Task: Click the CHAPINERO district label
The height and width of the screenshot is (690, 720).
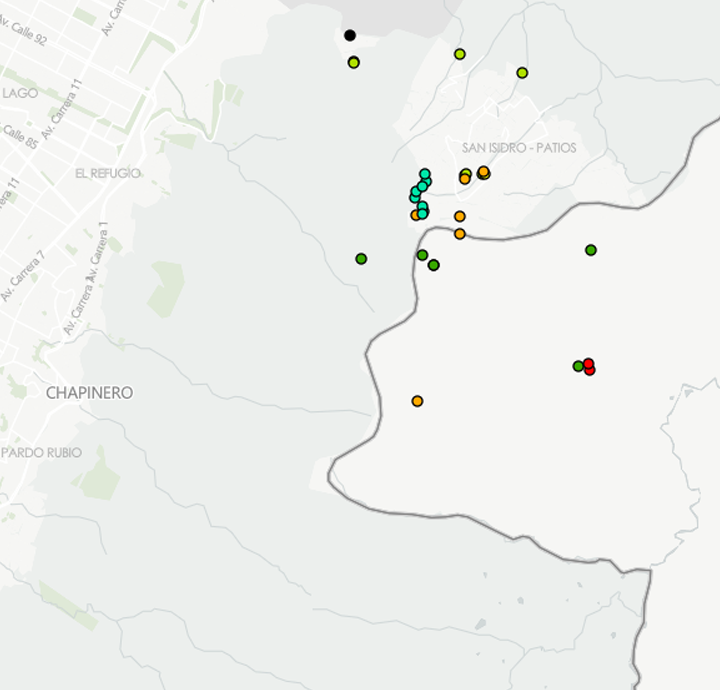Action: [x=89, y=393]
